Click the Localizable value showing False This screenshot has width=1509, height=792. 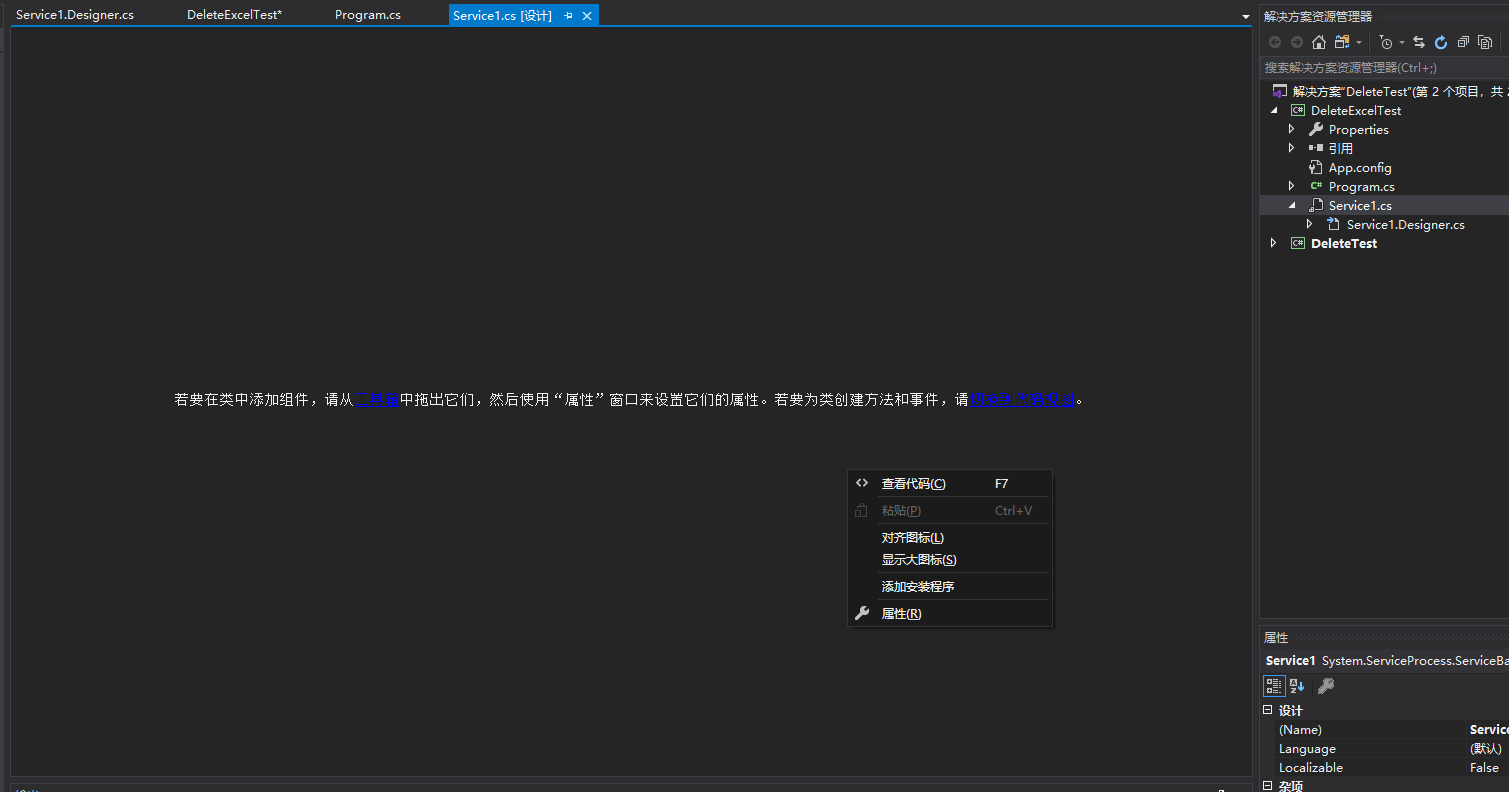(1484, 767)
